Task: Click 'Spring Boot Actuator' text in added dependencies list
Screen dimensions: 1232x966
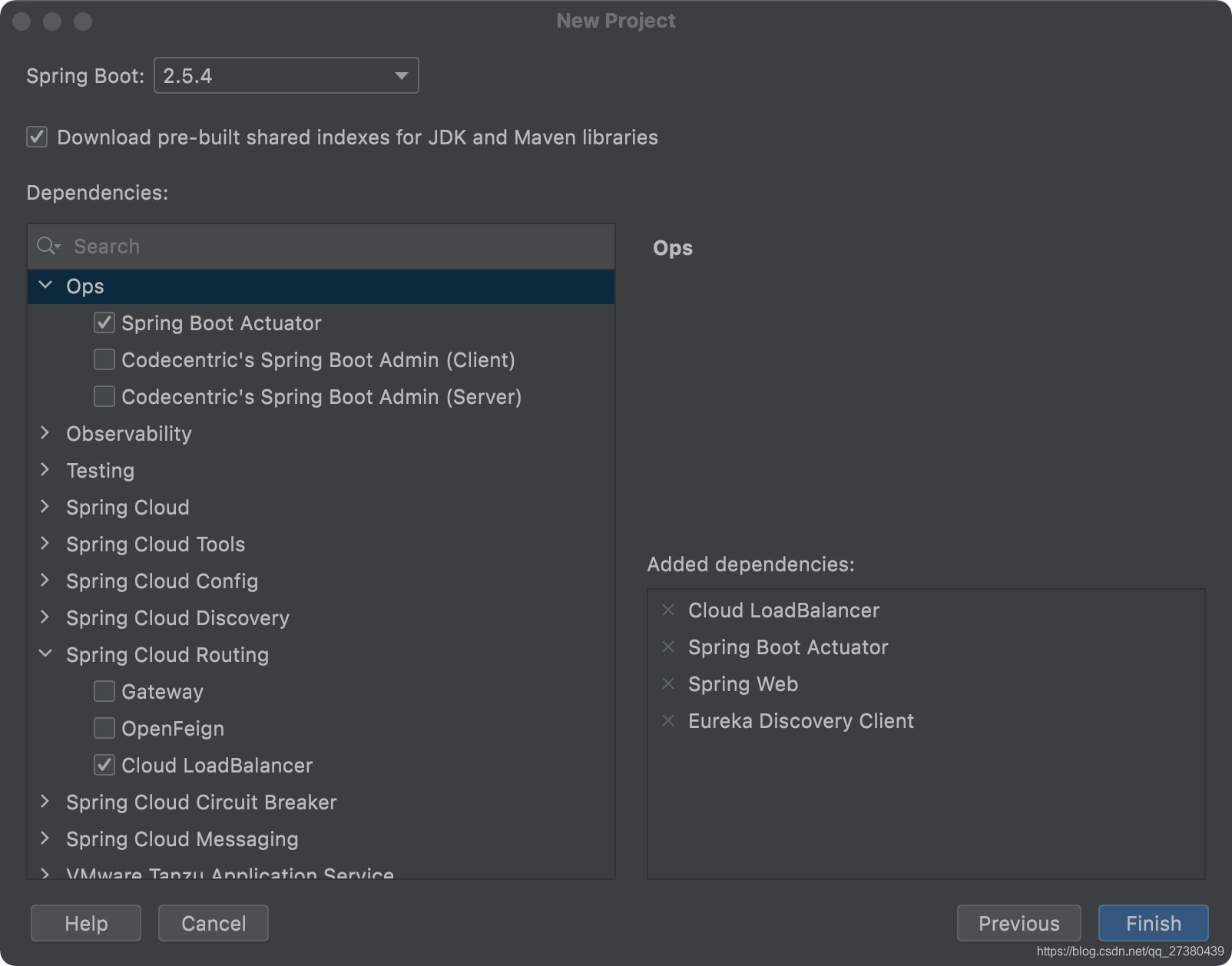Action: [788, 647]
